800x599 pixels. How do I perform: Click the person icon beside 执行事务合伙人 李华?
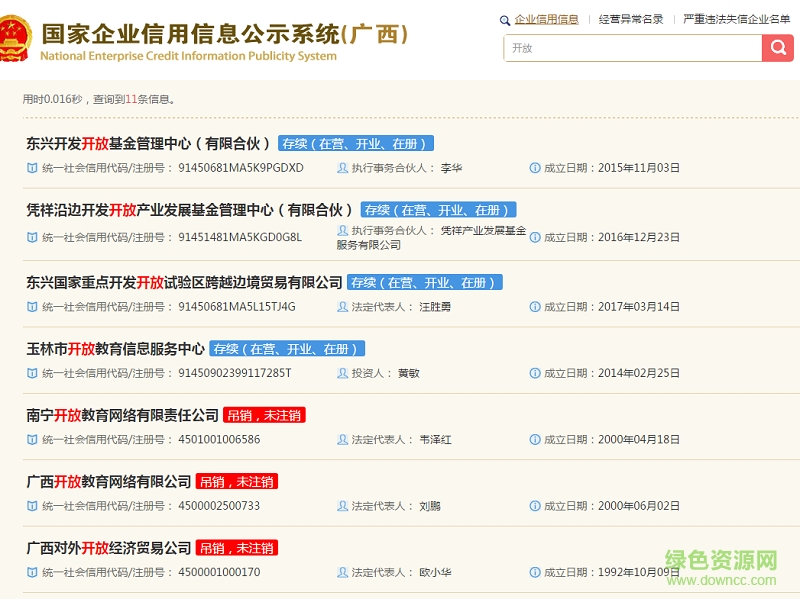coord(342,168)
